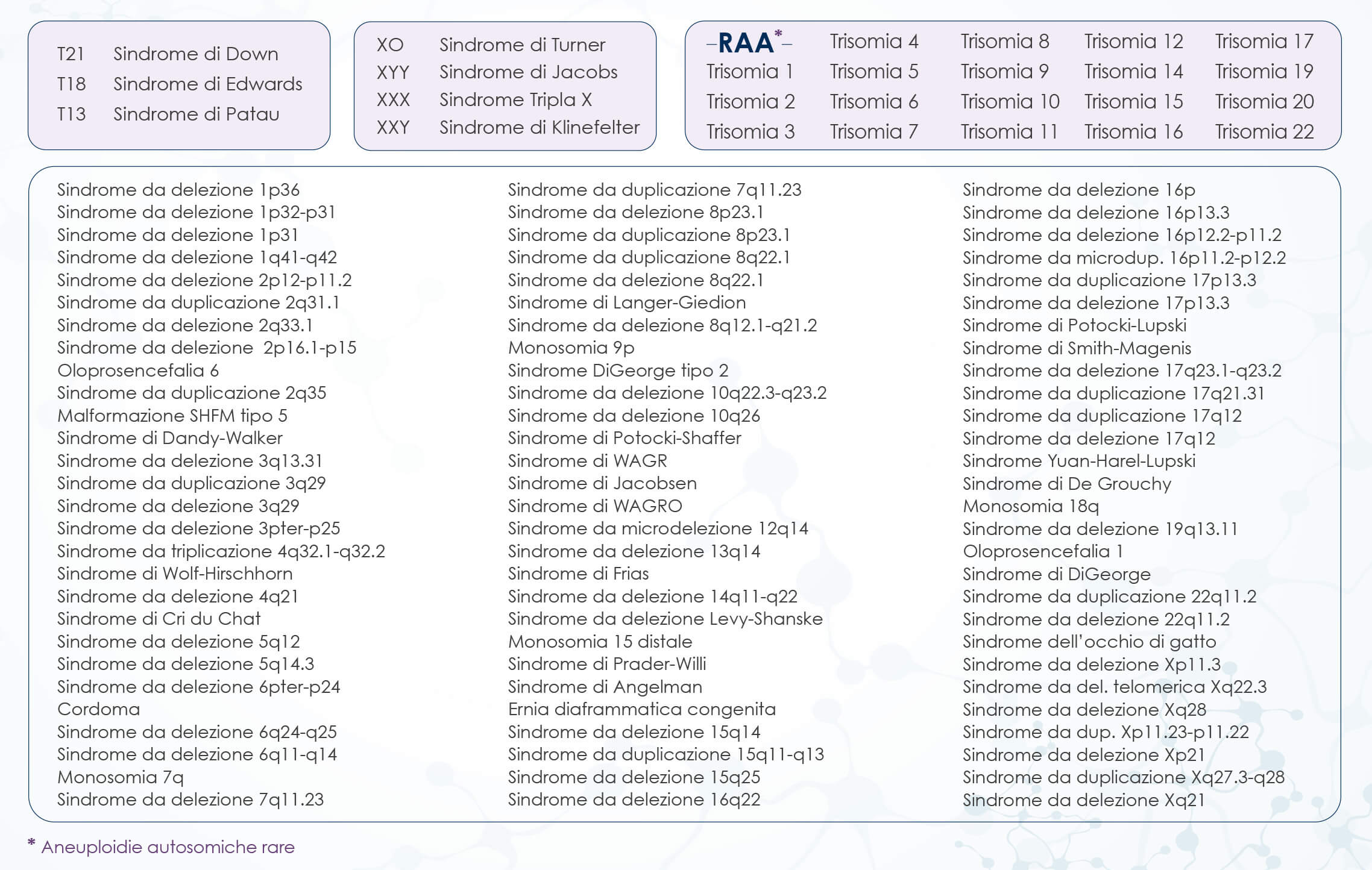This screenshot has height=870, width=1372.
Task: Click Sindrome di Prader-Willi entry
Action: coord(606,664)
